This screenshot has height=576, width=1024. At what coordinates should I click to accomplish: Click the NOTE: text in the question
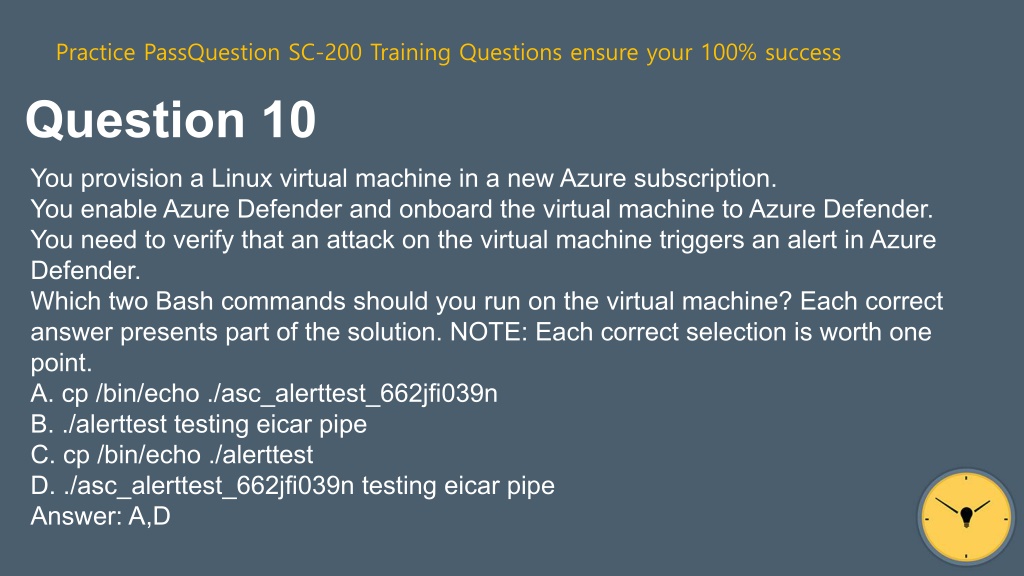pyautogui.click(x=488, y=332)
